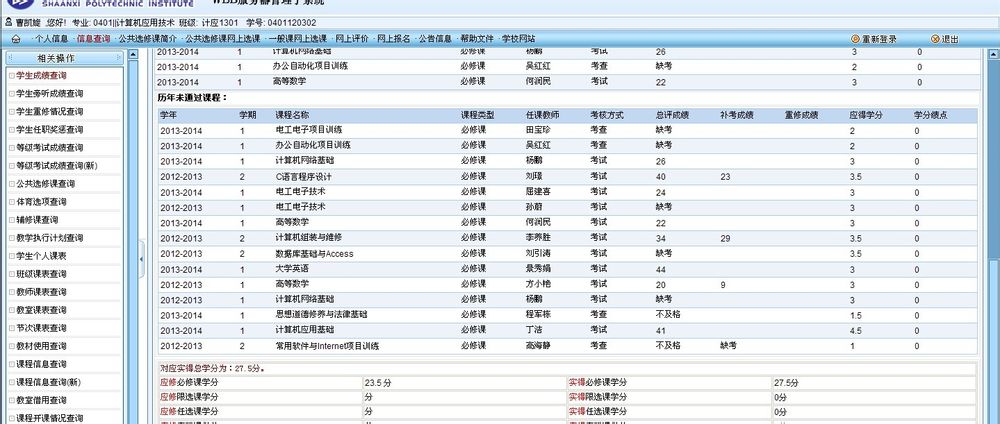Select 教师课表查询 in sidebar
The width and height of the screenshot is (1000, 424).
click(41, 292)
